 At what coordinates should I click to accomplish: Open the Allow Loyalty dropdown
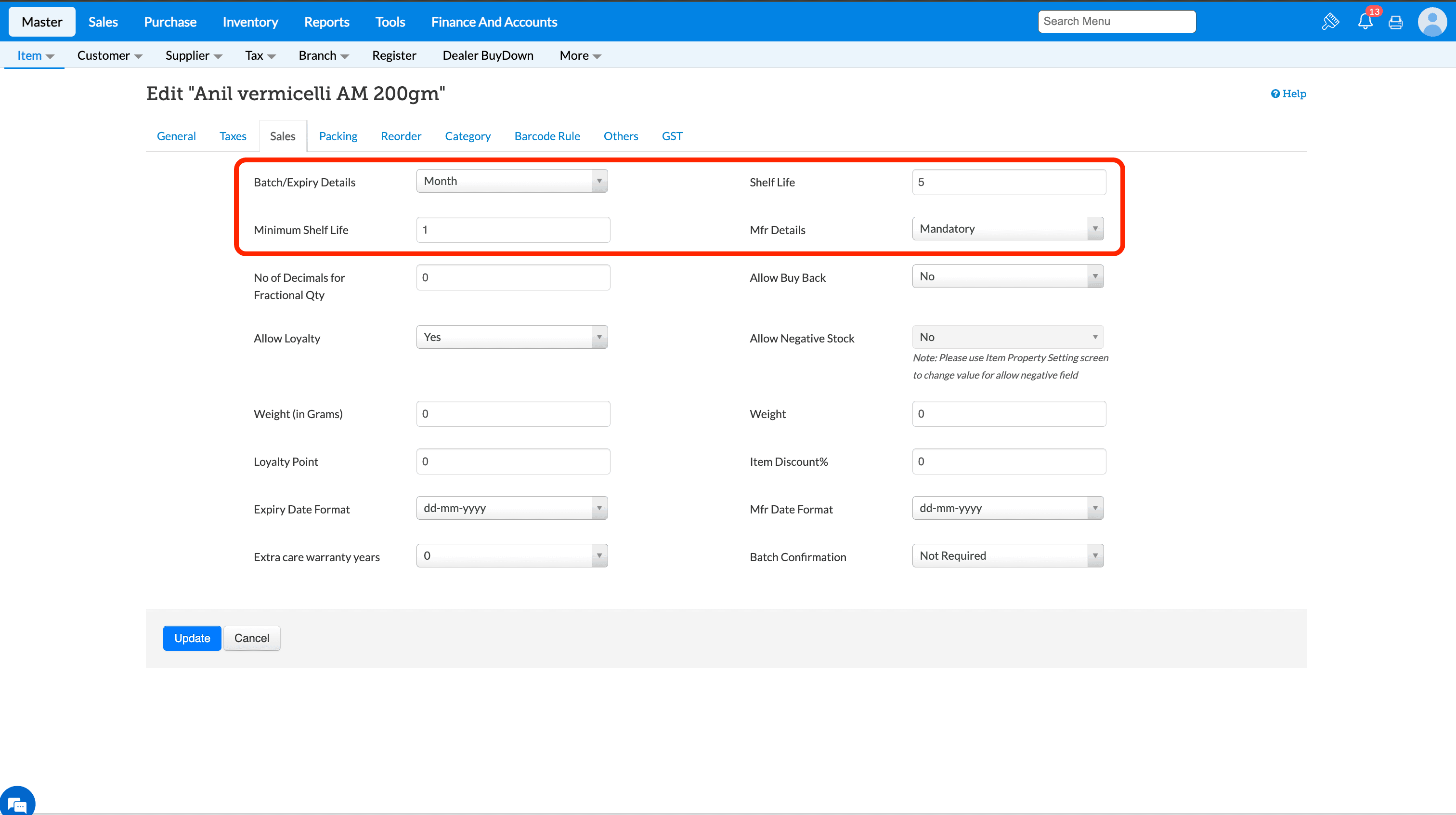click(x=511, y=337)
